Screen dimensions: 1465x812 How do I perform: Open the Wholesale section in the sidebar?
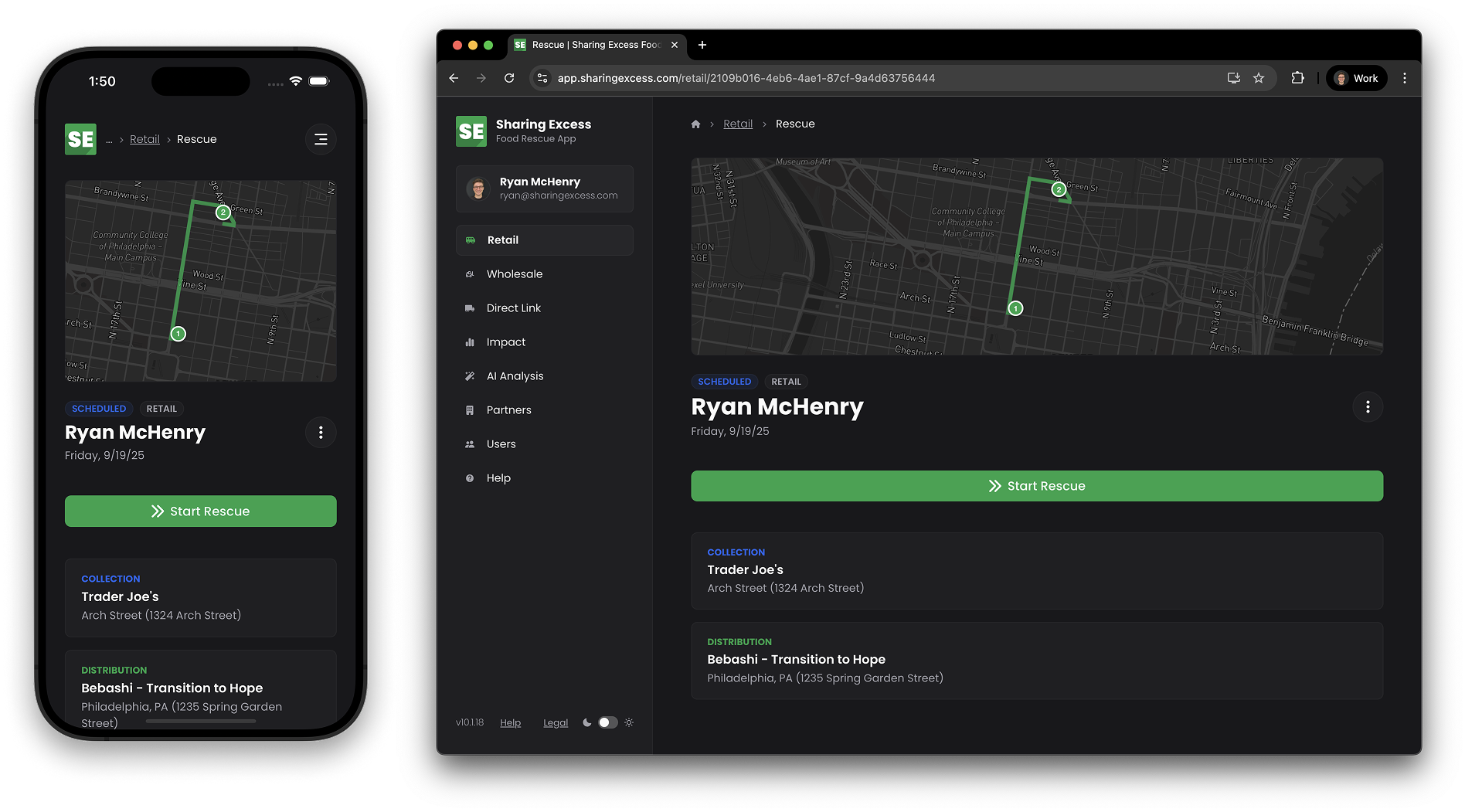515,274
